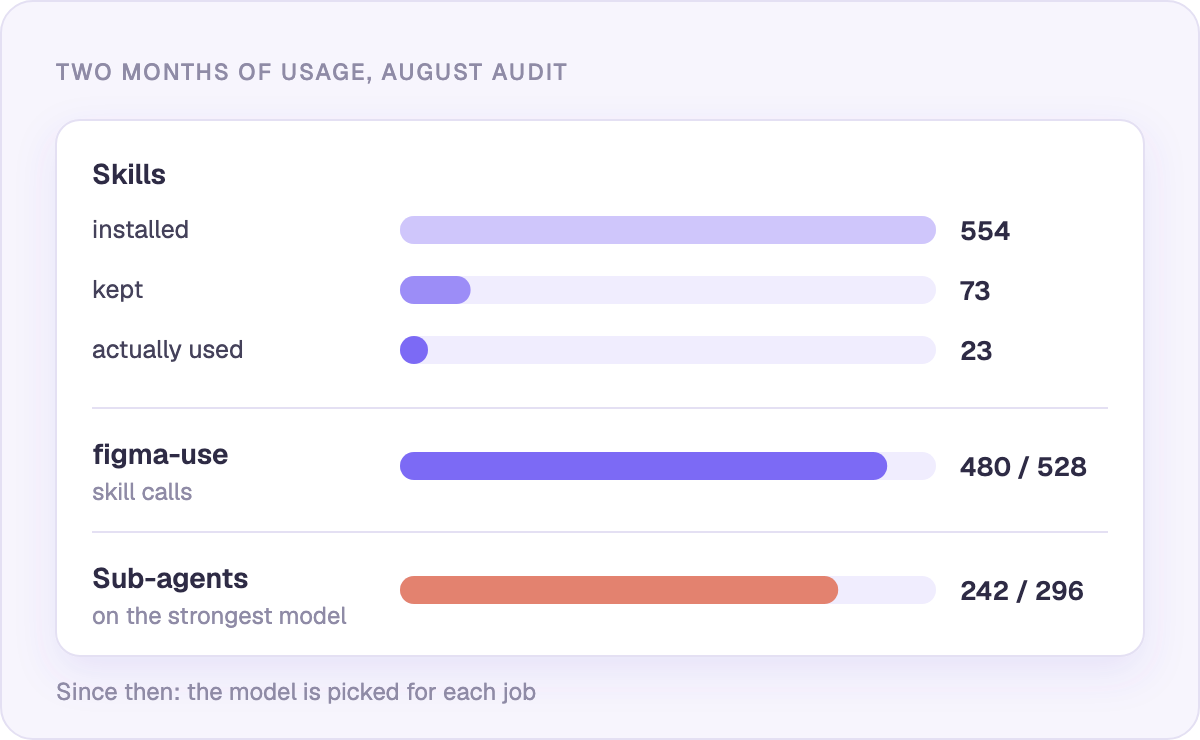Click the 'figma-use' title
Screen dimensions: 1200x740
point(160,455)
